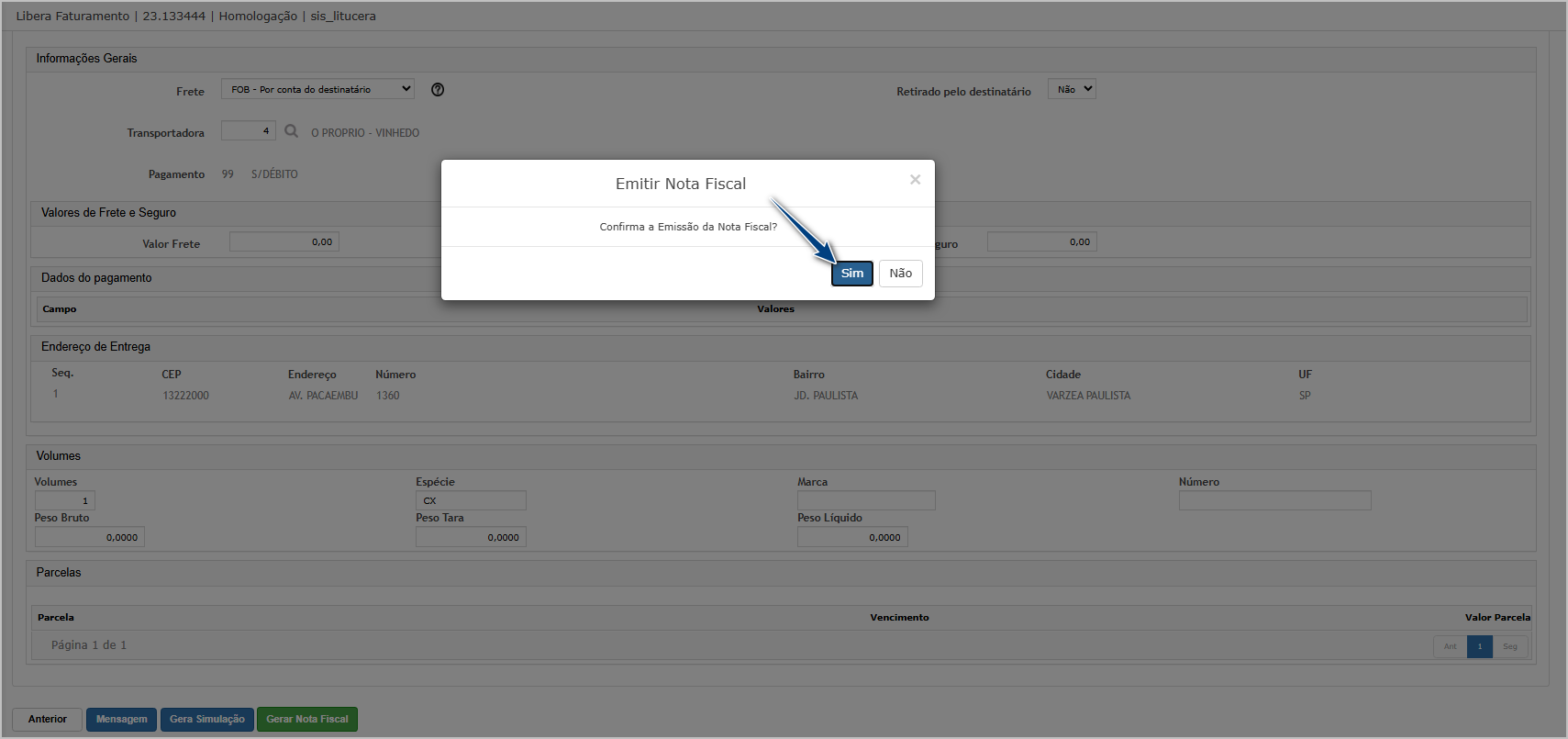1568x739 pixels.
Task: Click the Marca input field
Action: pyautogui.click(x=866, y=501)
